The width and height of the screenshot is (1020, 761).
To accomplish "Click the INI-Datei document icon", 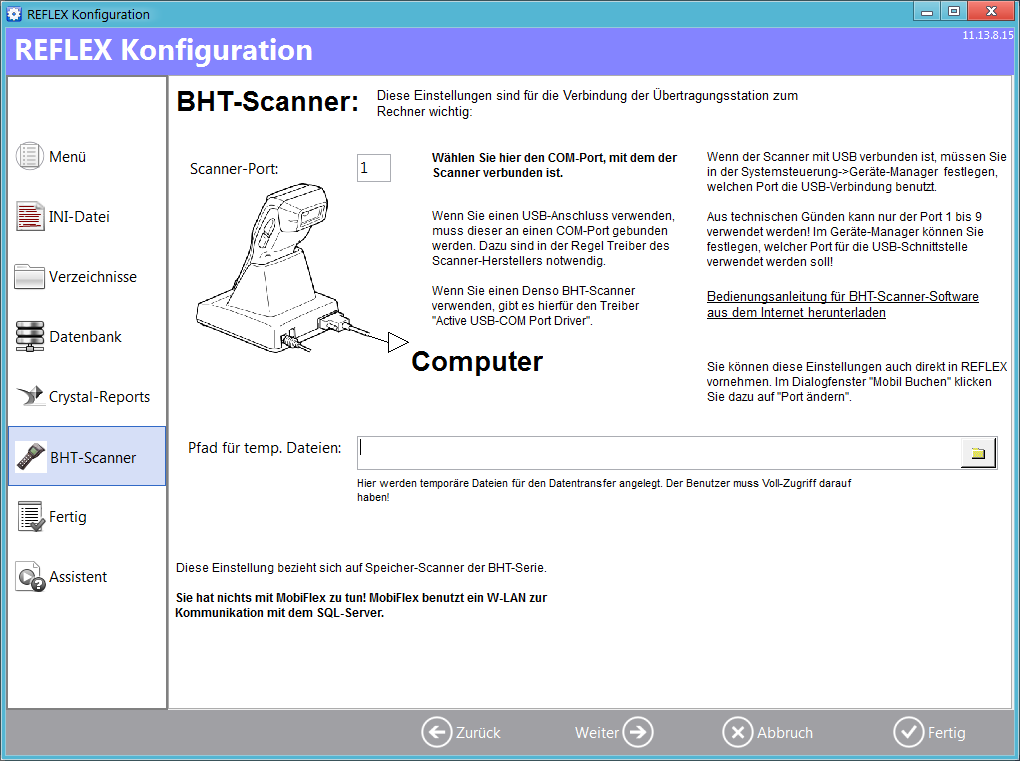I will pyautogui.click(x=30, y=217).
